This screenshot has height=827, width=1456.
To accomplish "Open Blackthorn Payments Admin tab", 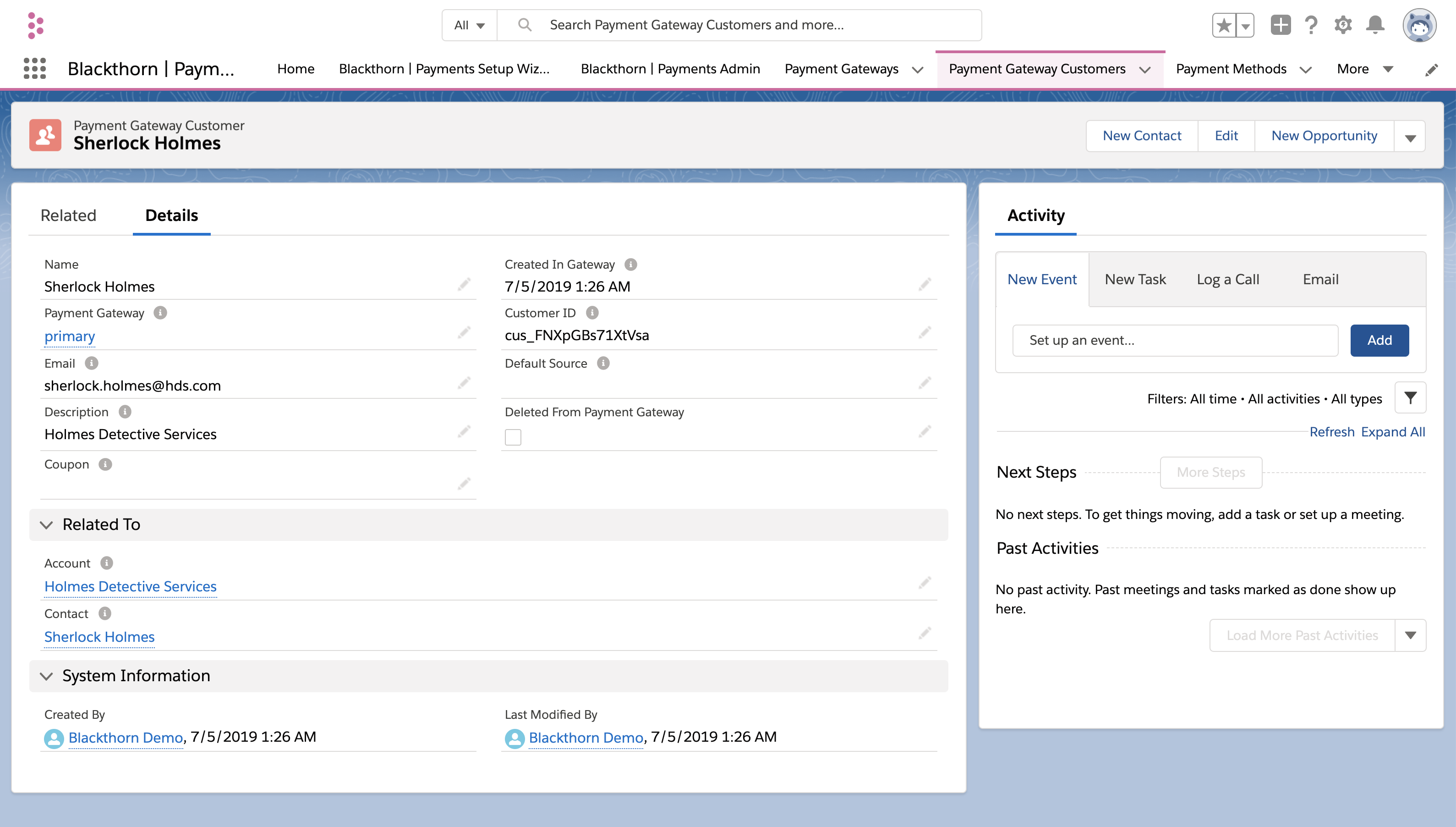I will (670, 69).
